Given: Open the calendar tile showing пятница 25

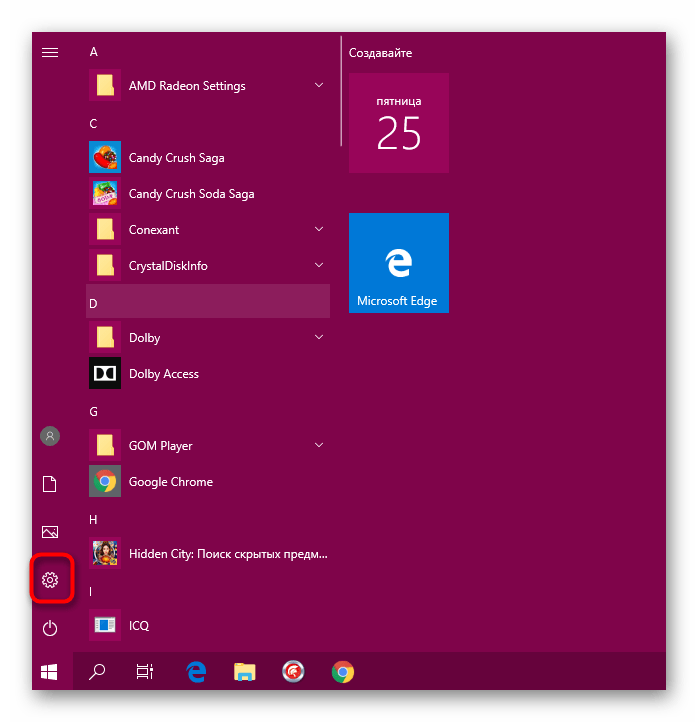Looking at the screenshot, I should tap(399, 123).
